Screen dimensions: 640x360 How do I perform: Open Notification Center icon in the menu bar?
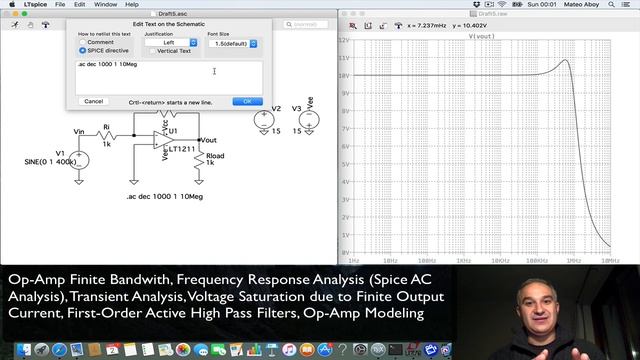[x=626, y=4]
